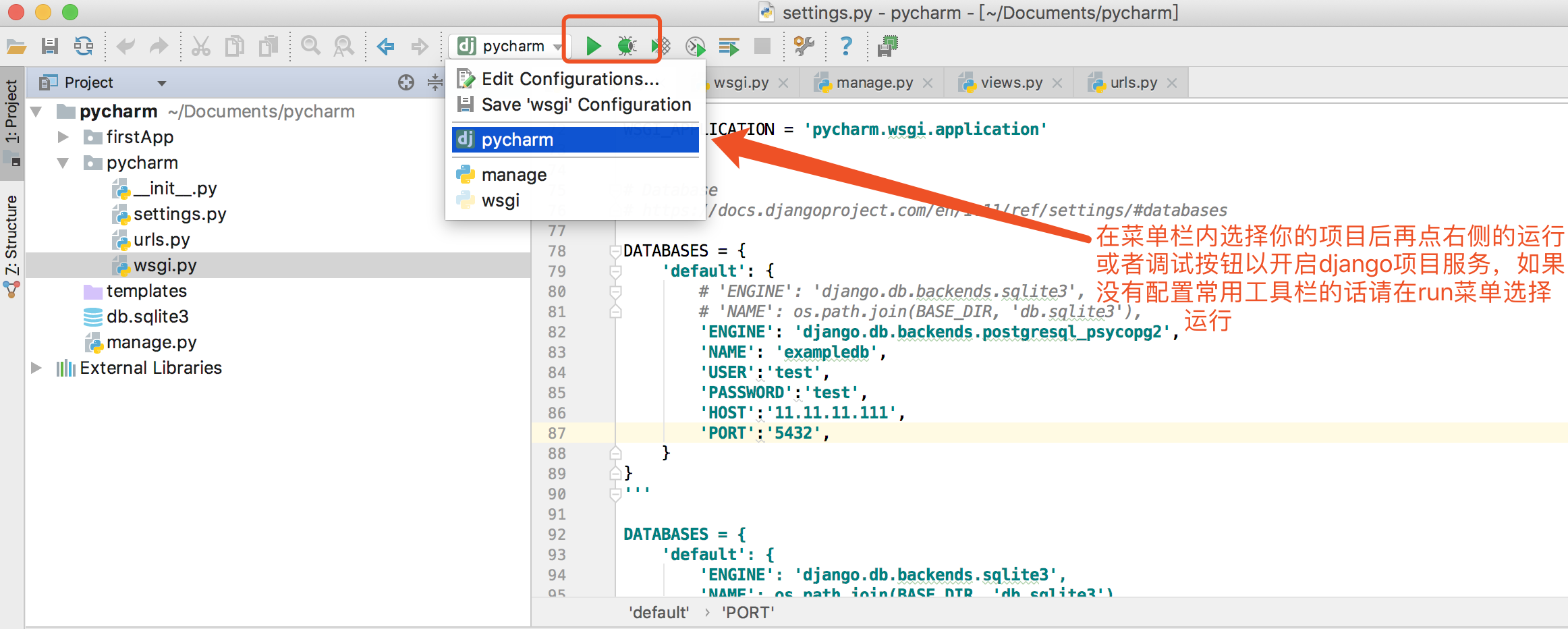
Task: Click the Undo arrow icon
Action: click(x=125, y=46)
